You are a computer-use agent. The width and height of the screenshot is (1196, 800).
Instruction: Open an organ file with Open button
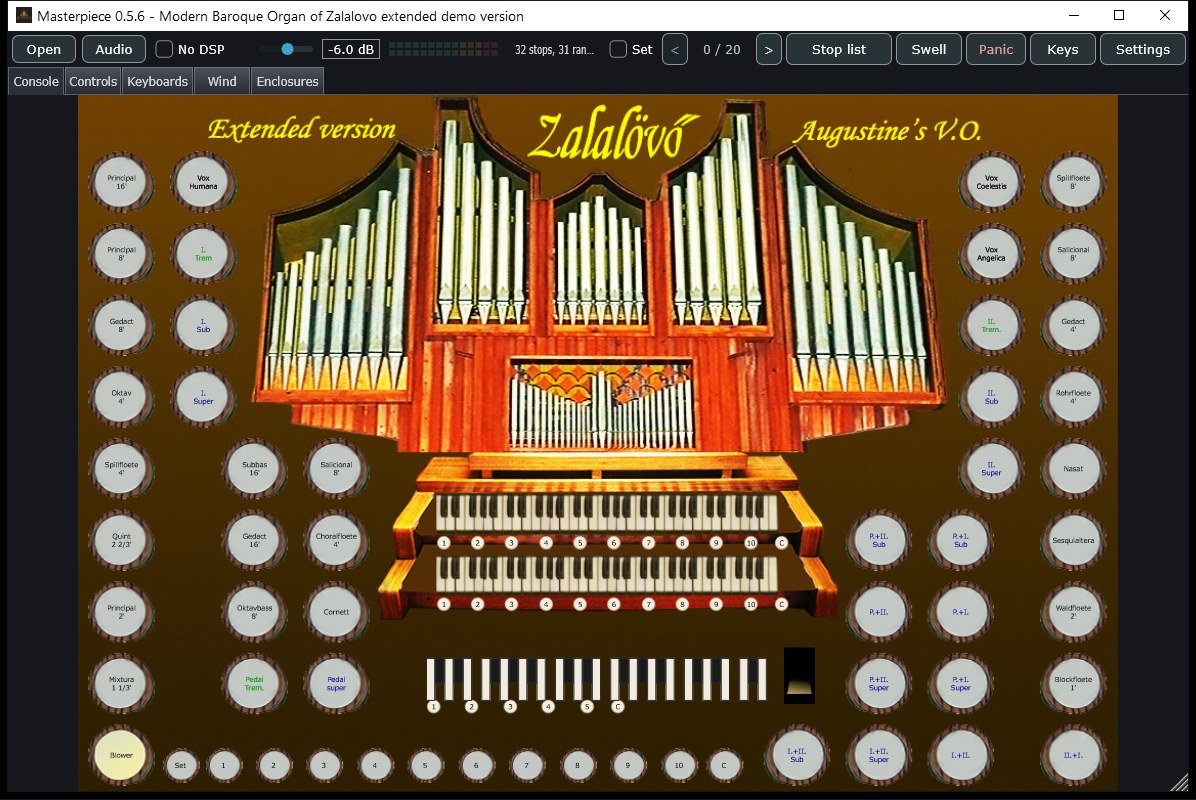click(x=43, y=50)
